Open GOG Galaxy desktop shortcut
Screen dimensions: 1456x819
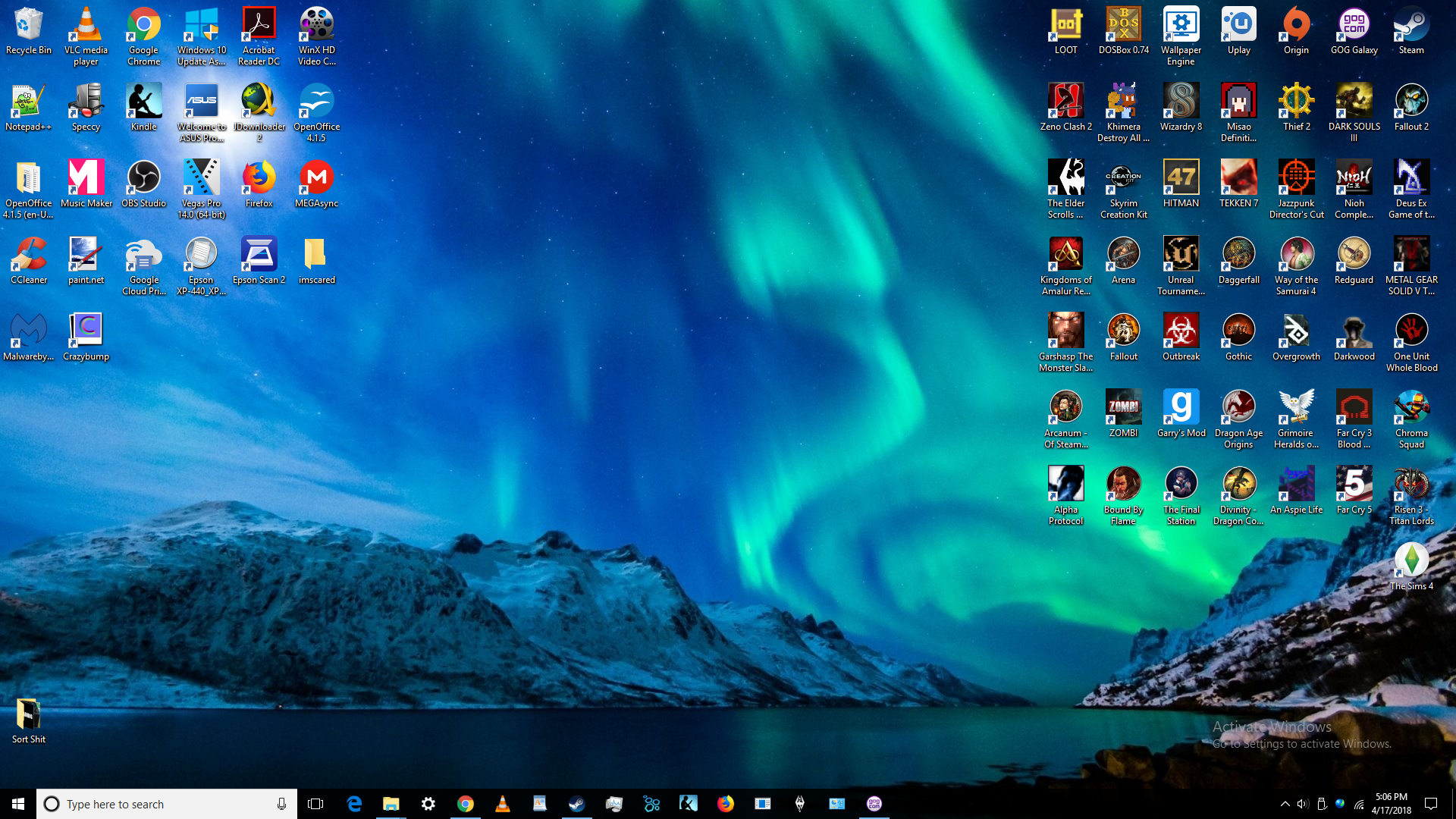(1354, 32)
